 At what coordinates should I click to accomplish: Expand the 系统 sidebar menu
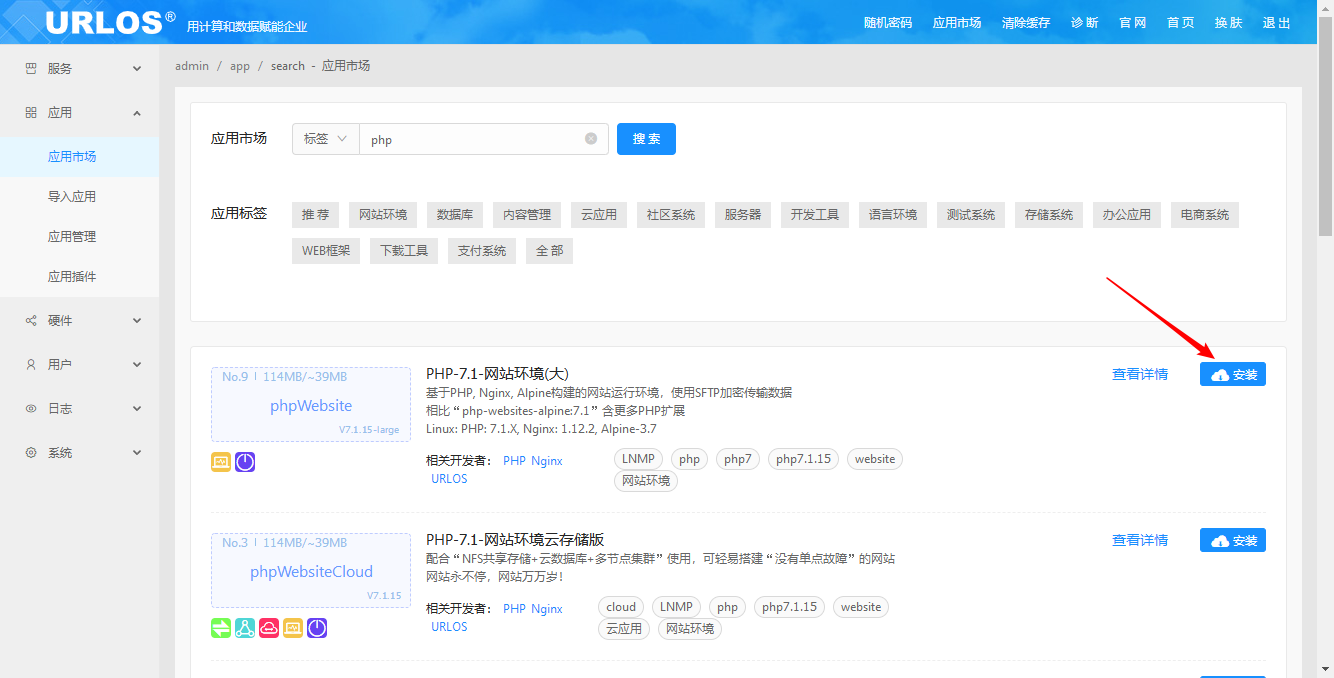(137, 453)
